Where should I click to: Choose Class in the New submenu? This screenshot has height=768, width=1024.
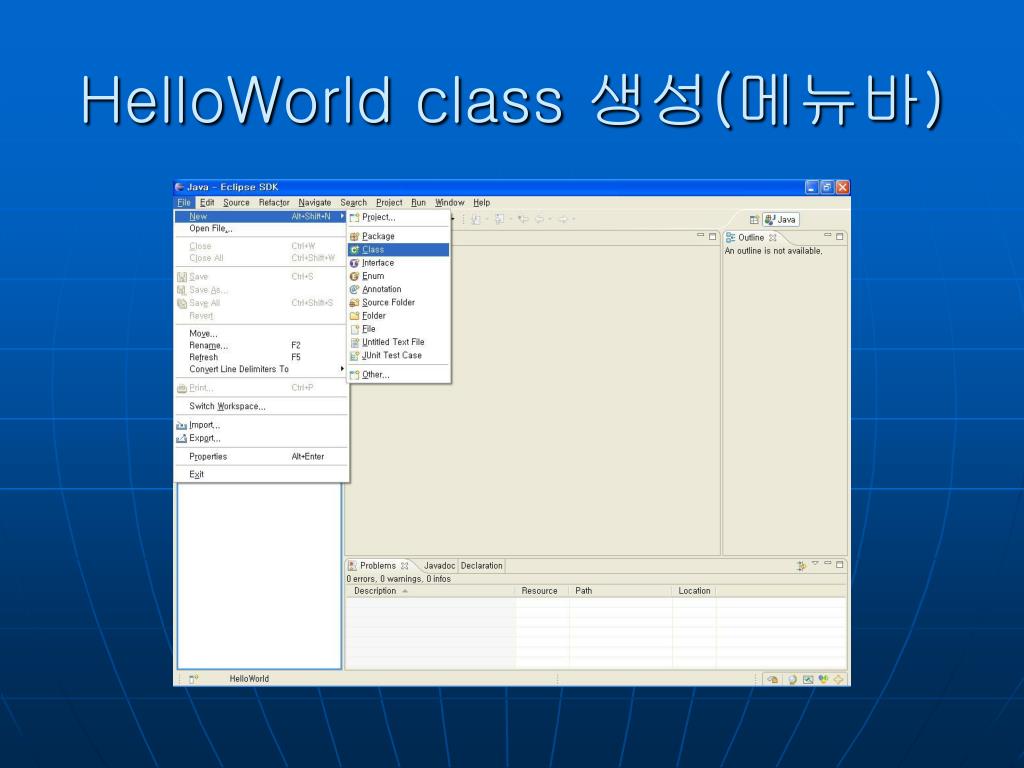pos(398,249)
